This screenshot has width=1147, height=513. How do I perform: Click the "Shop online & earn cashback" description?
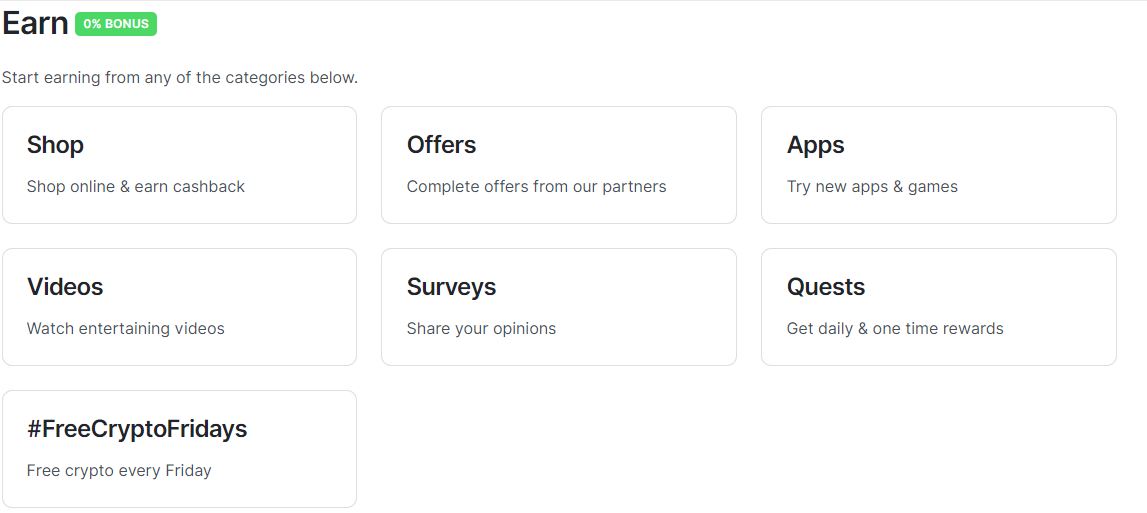tap(136, 186)
